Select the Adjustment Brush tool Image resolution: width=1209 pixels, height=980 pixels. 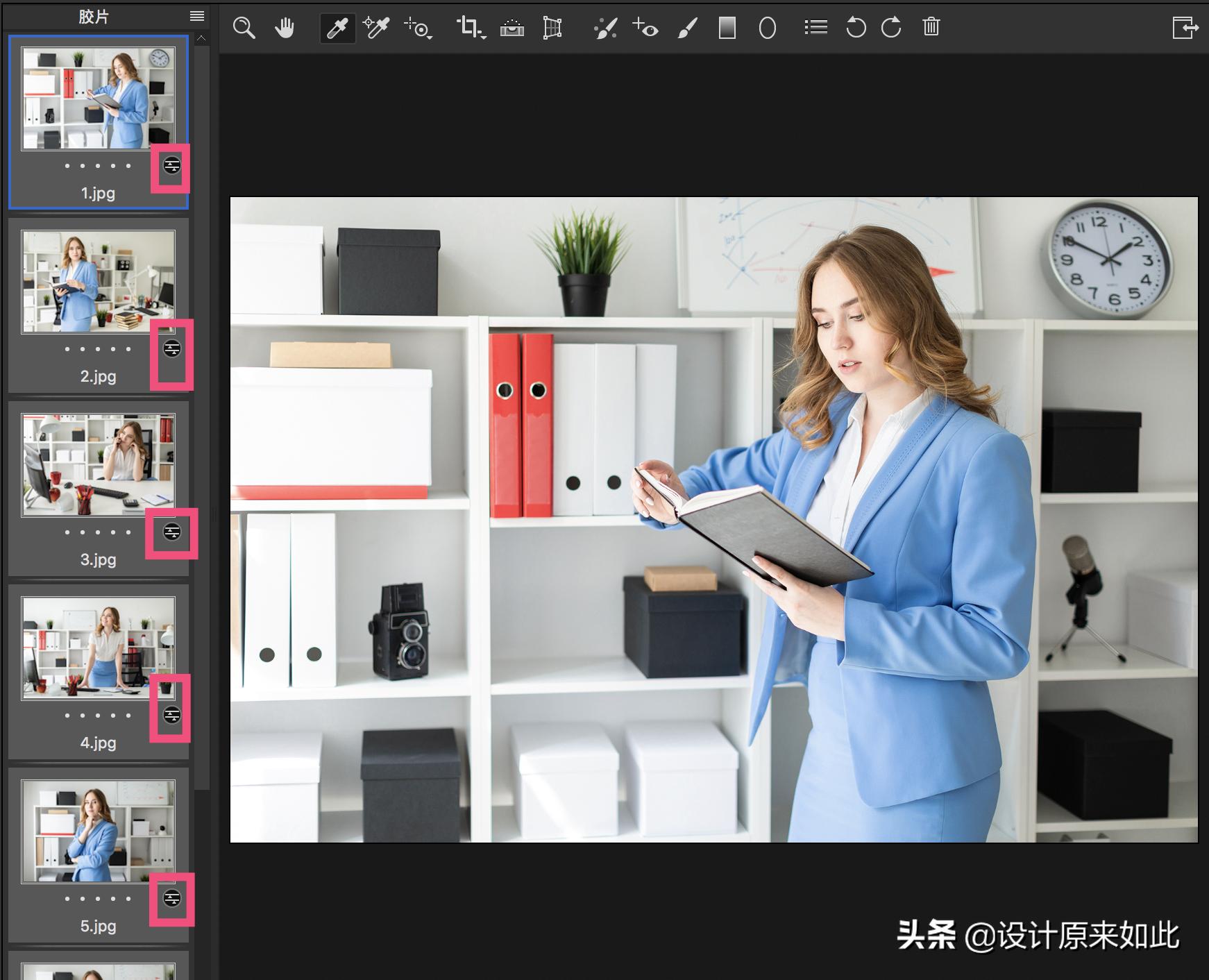(x=687, y=28)
